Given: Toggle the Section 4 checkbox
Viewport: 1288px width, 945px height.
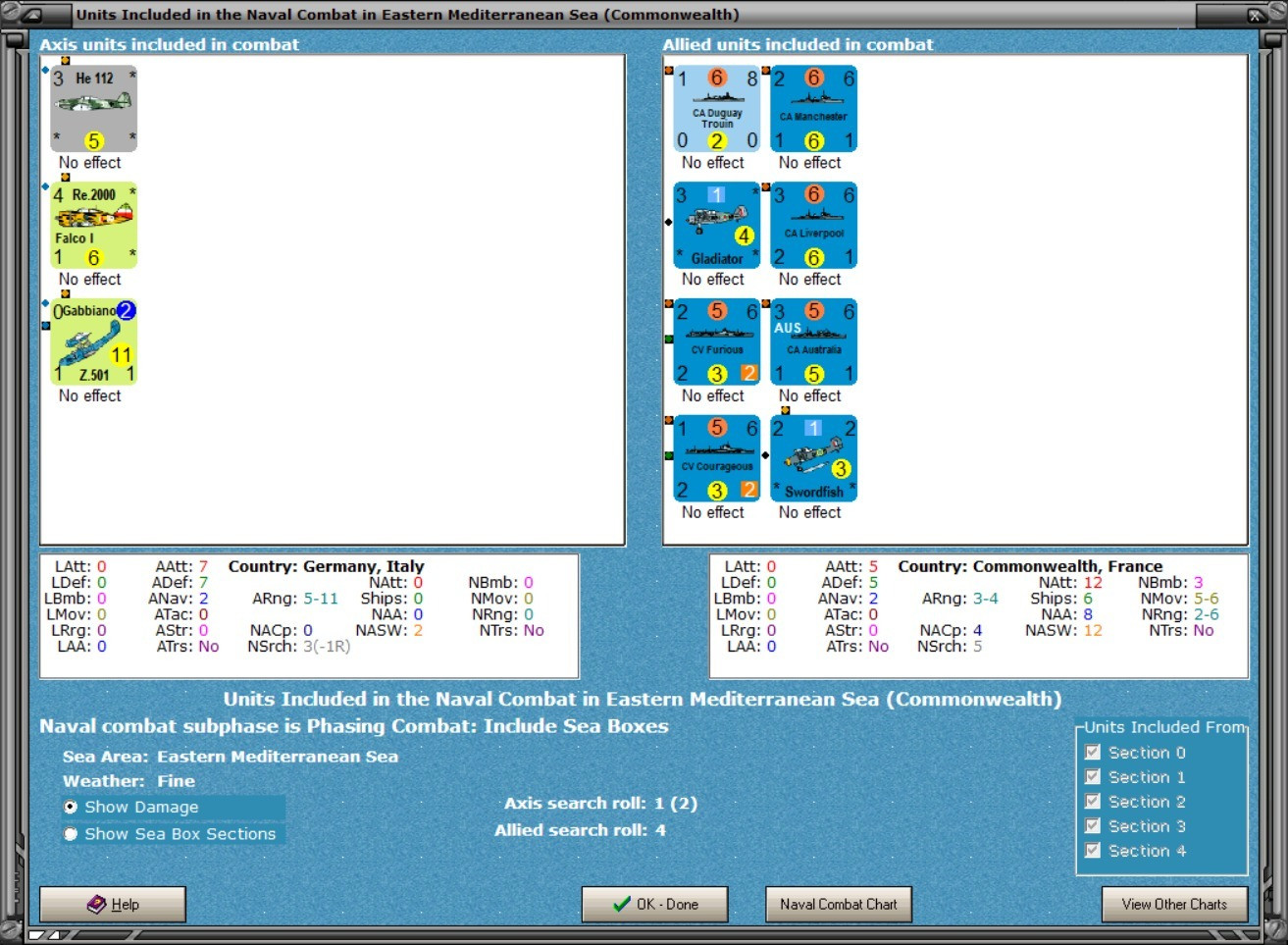Looking at the screenshot, I should click(1093, 851).
